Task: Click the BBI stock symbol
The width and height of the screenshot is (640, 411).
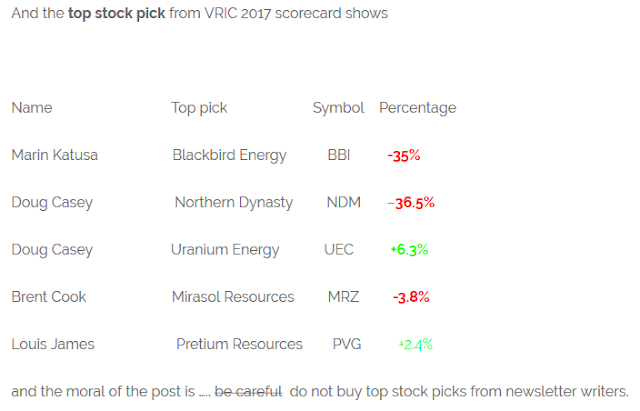Action: coord(339,155)
